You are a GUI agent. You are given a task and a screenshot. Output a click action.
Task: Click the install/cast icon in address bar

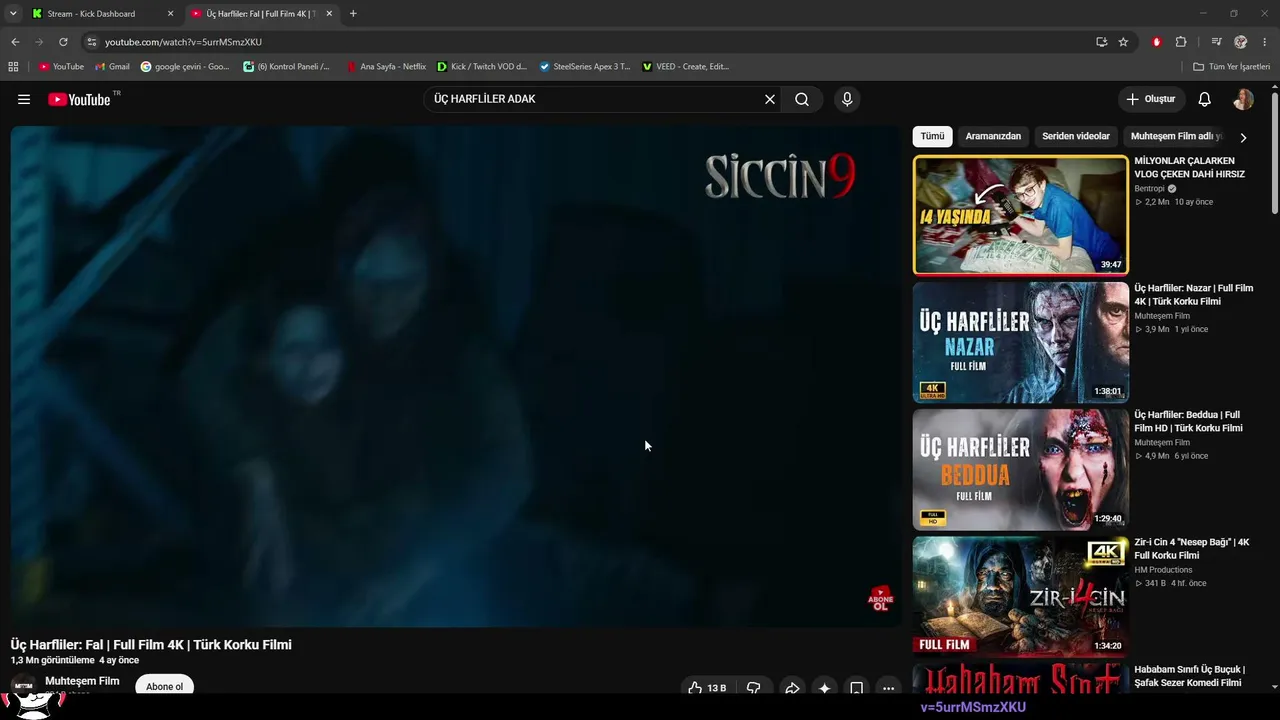[1101, 42]
